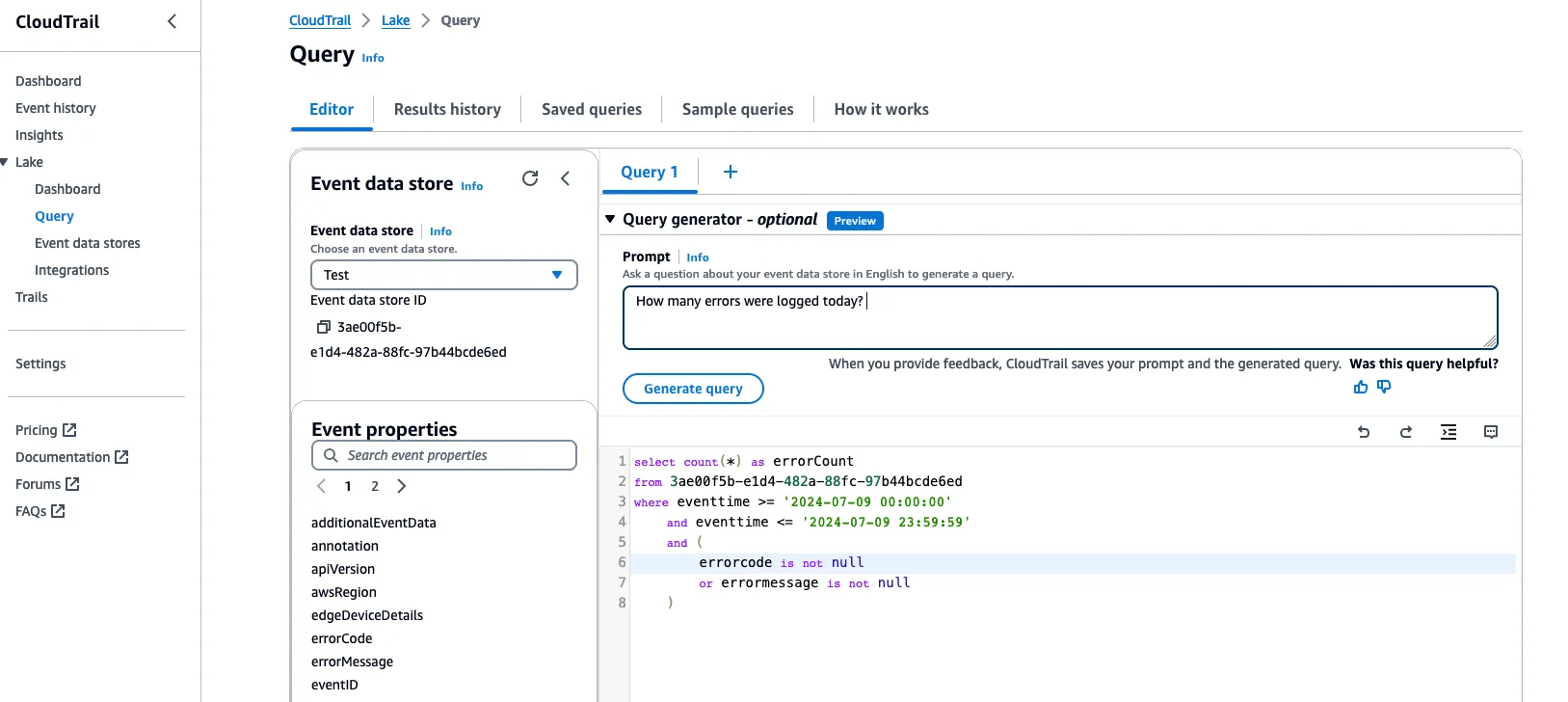The width and height of the screenshot is (1568, 702).
Task: Open Settings in the sidebar
Action: (40, 364)
